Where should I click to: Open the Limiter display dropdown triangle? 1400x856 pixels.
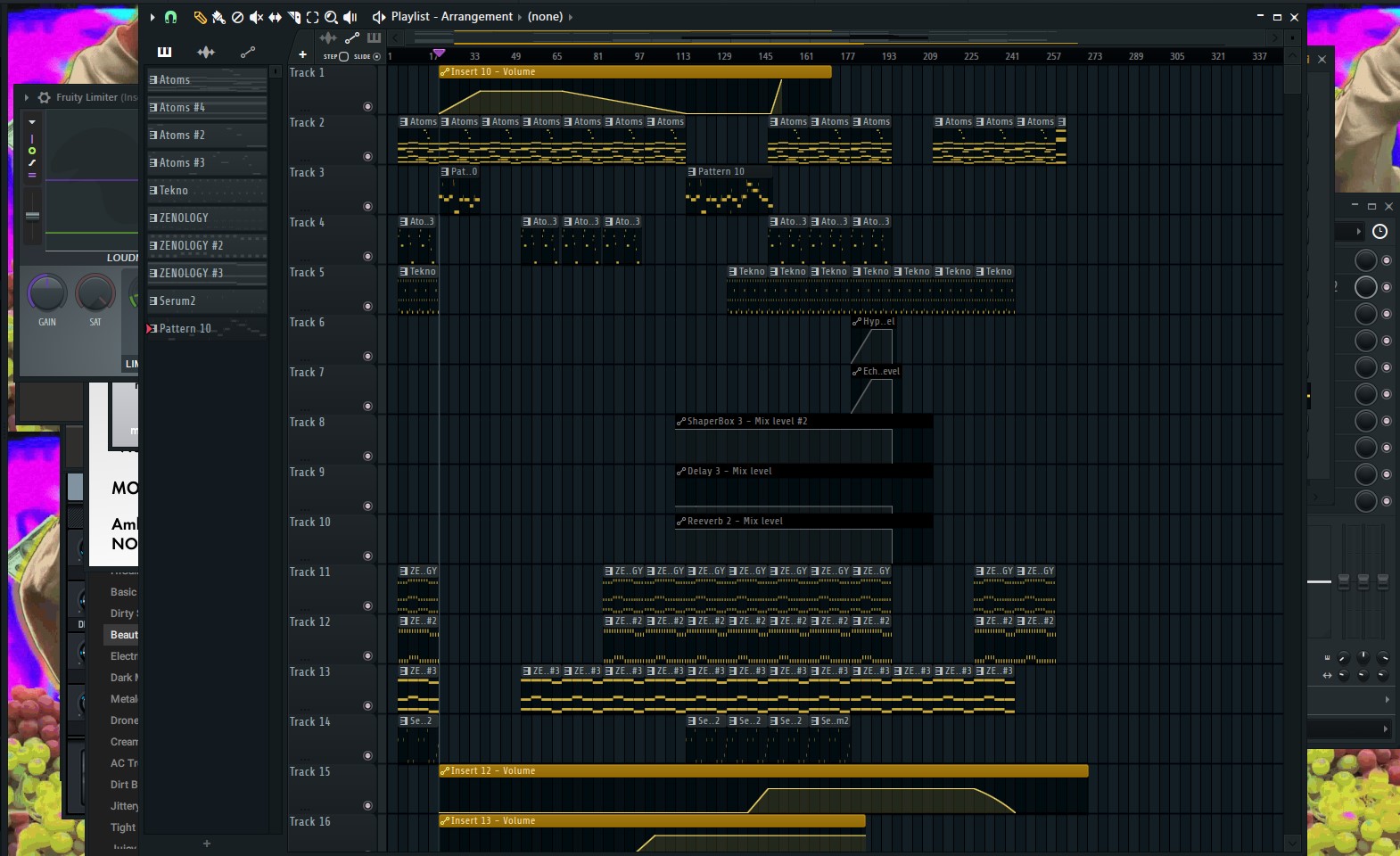pos(32,122)
